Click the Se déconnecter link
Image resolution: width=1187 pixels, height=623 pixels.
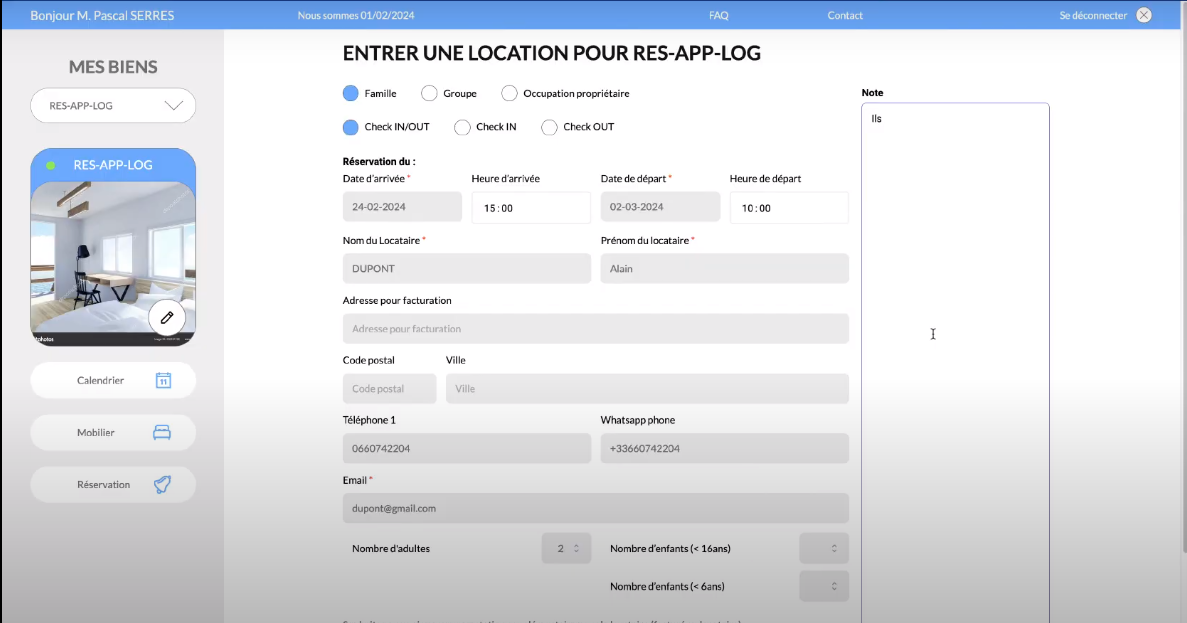(x=1093, y=15)
